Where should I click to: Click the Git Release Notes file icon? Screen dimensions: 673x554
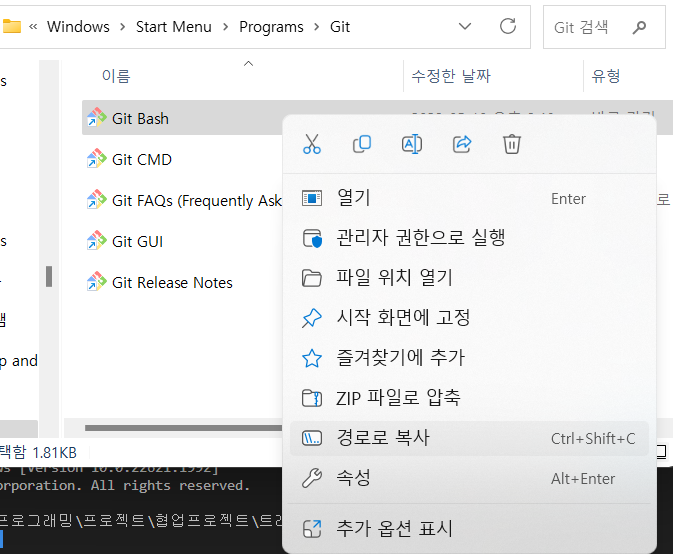point(97,282)
